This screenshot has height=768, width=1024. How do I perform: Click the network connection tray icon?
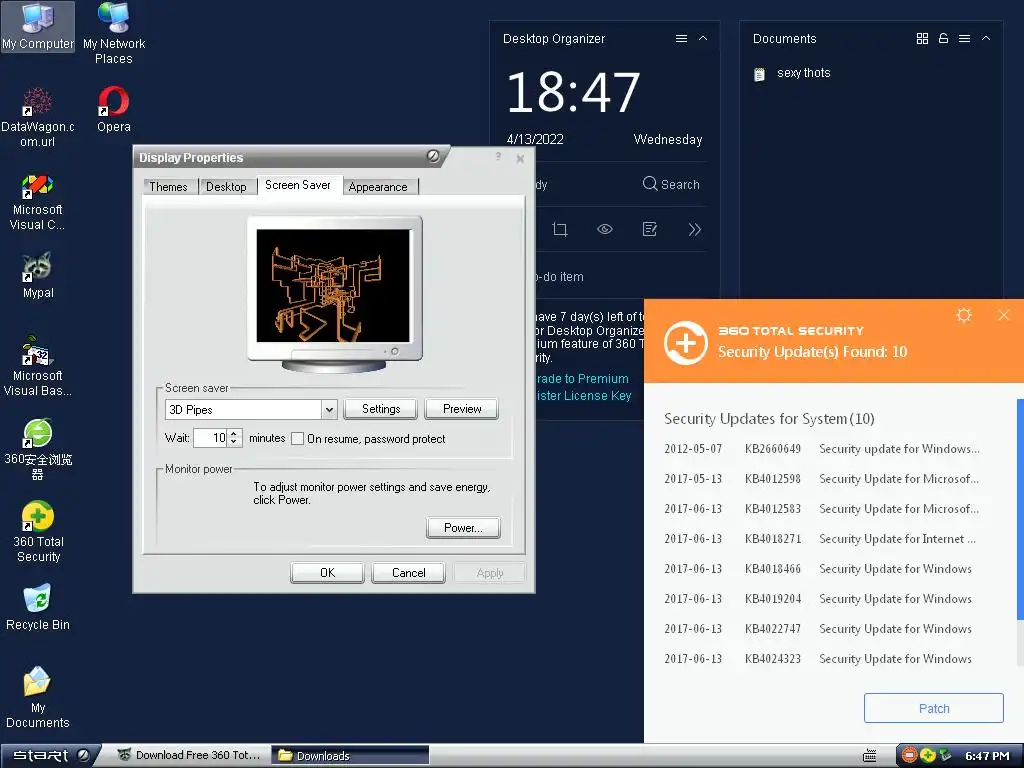[945, 756]
